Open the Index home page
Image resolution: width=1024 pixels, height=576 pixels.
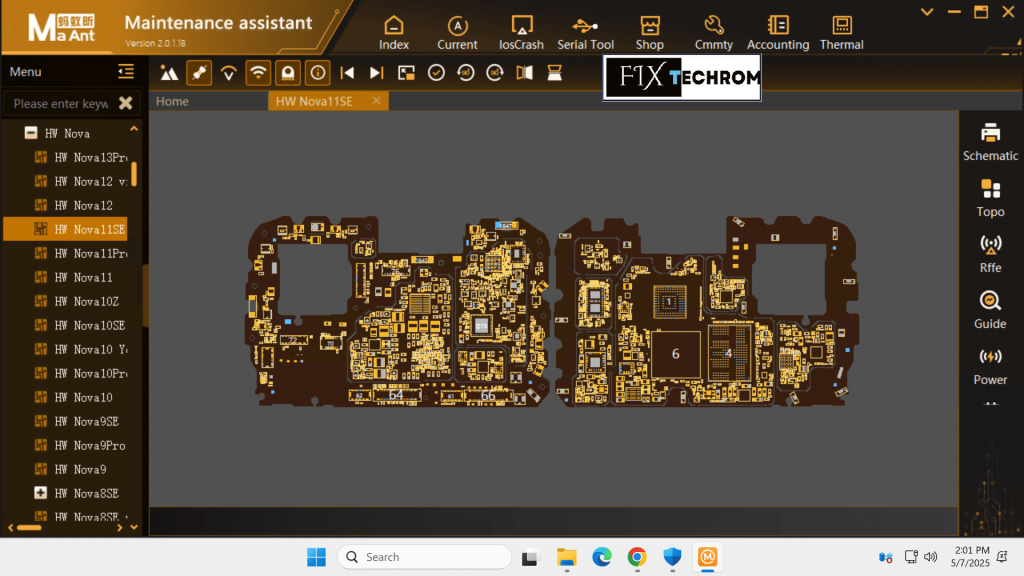coord(394,33)
